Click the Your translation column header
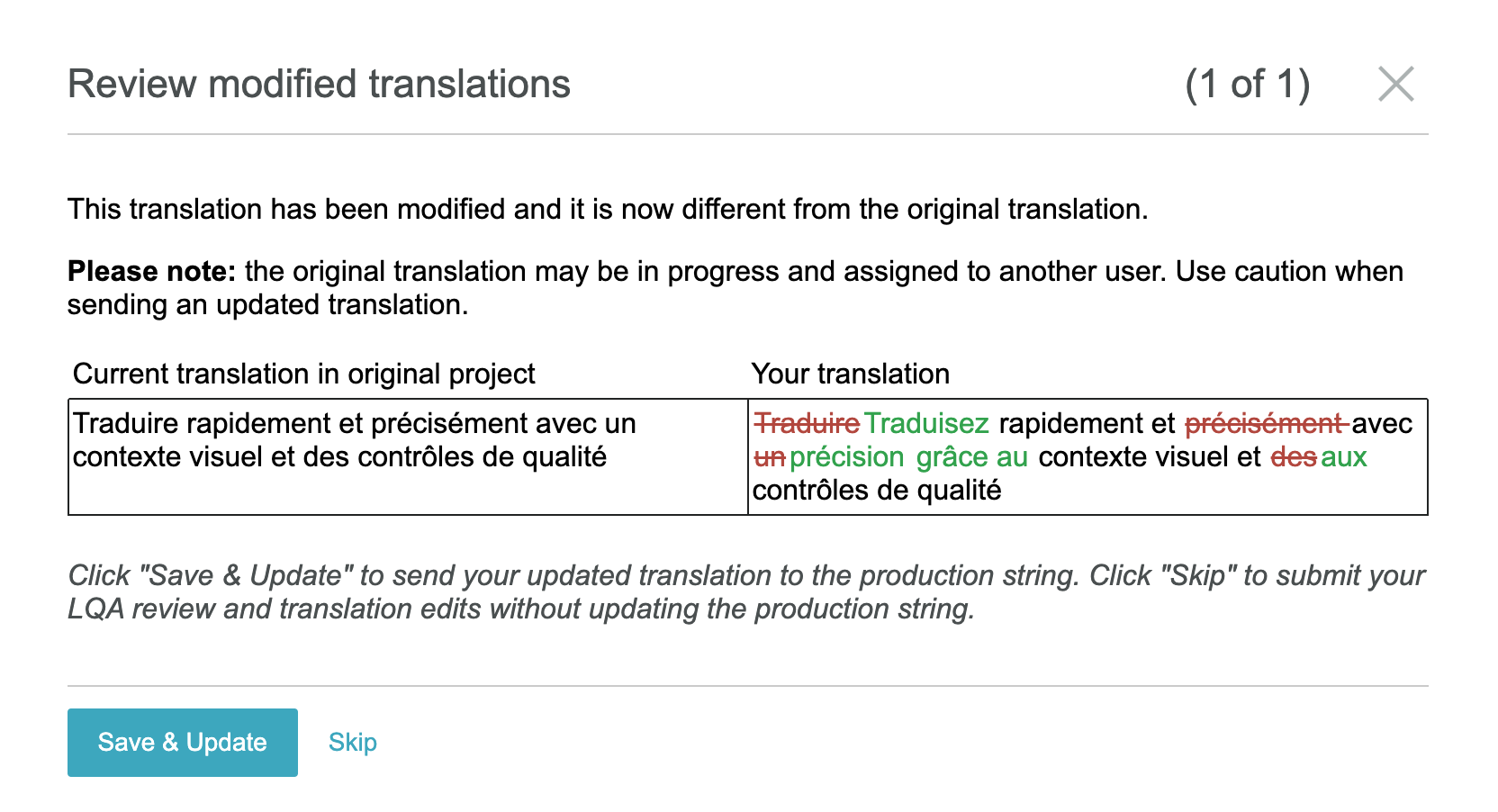Screen dimensions: 1498x812 pyautogui.click(x=852, y=374)
